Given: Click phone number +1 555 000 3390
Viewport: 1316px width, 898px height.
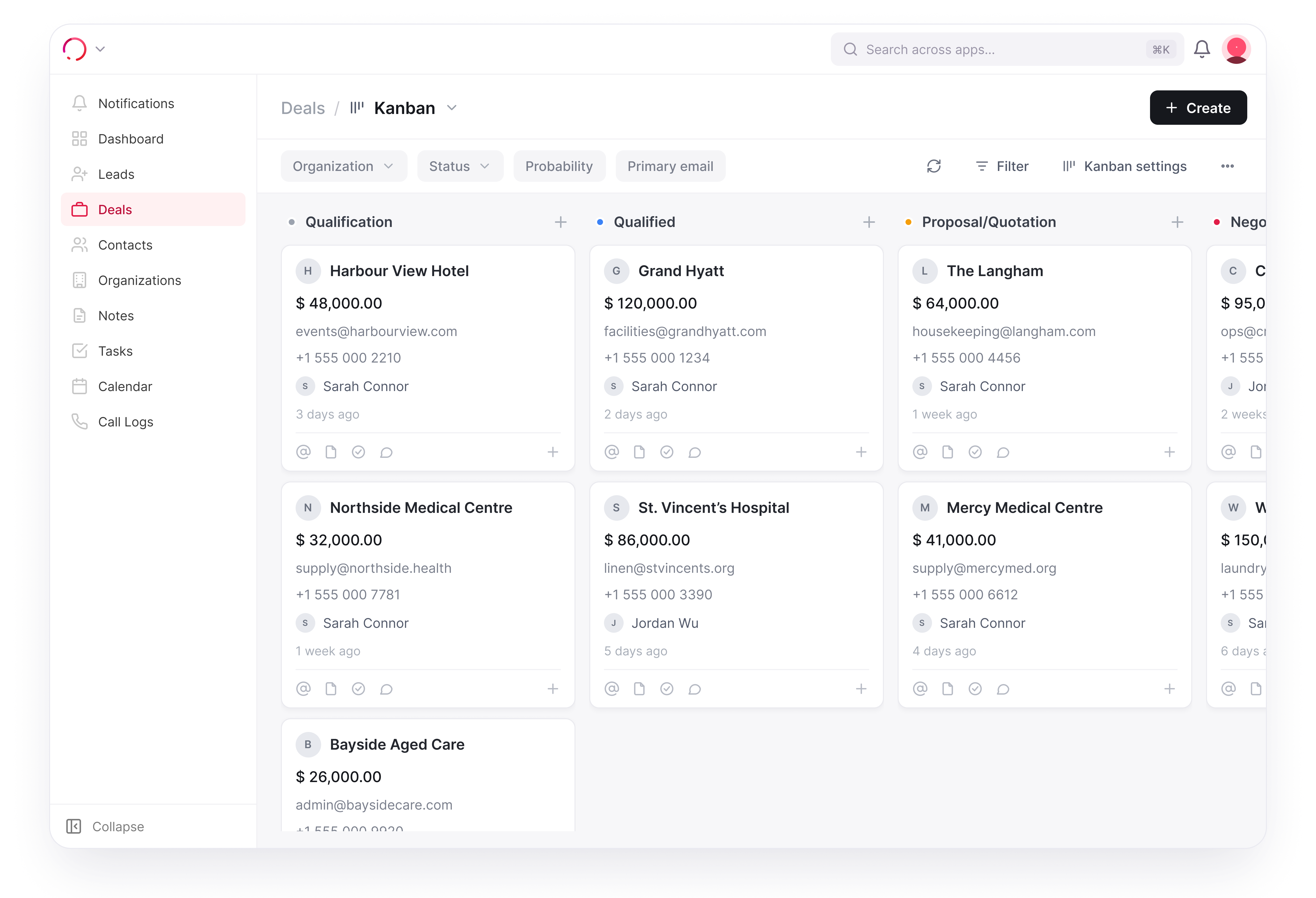Looking at the screenshot, I should (x=658, y=595).
